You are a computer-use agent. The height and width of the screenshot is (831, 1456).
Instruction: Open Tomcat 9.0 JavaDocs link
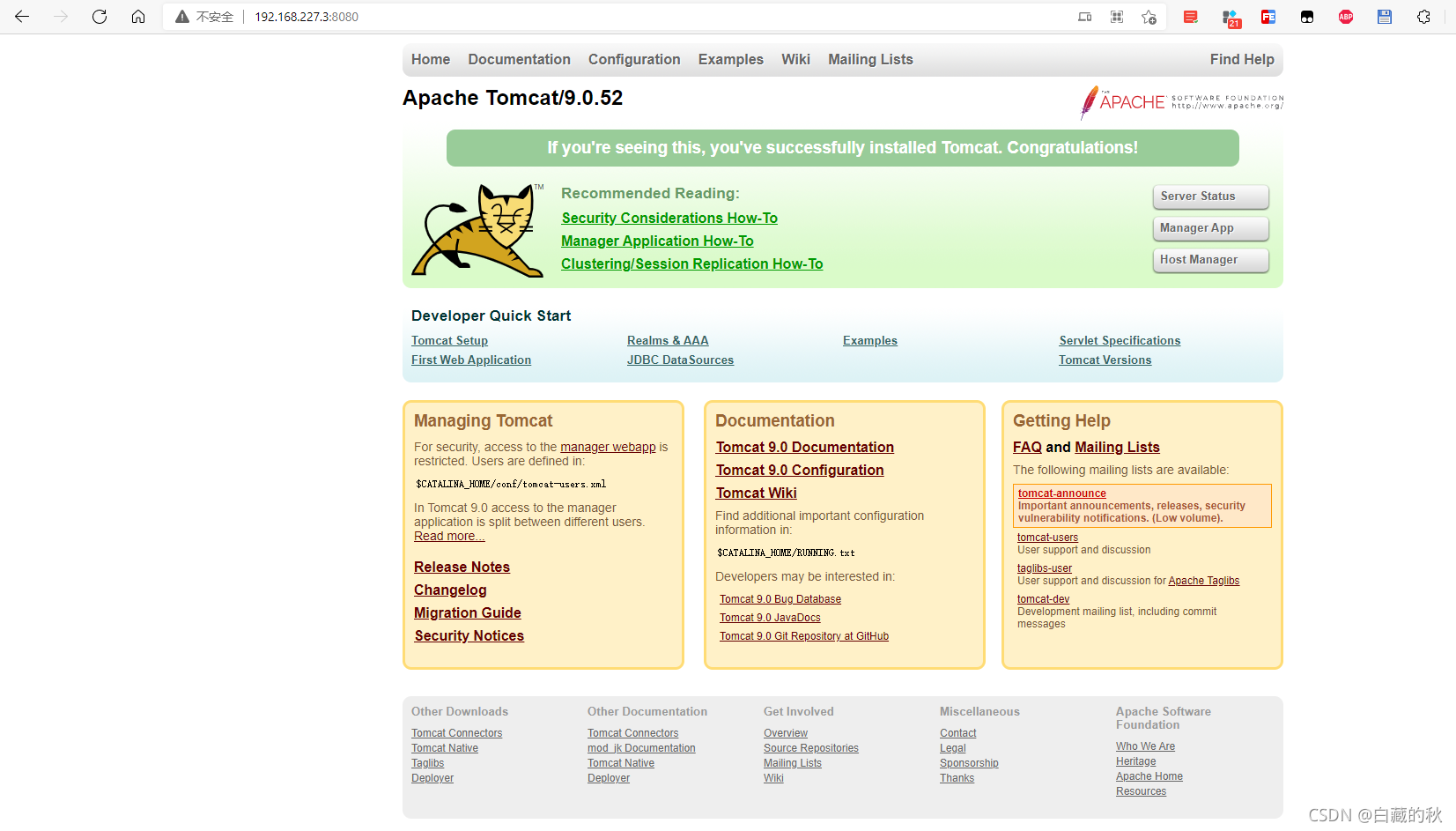(x=770, y=618)
